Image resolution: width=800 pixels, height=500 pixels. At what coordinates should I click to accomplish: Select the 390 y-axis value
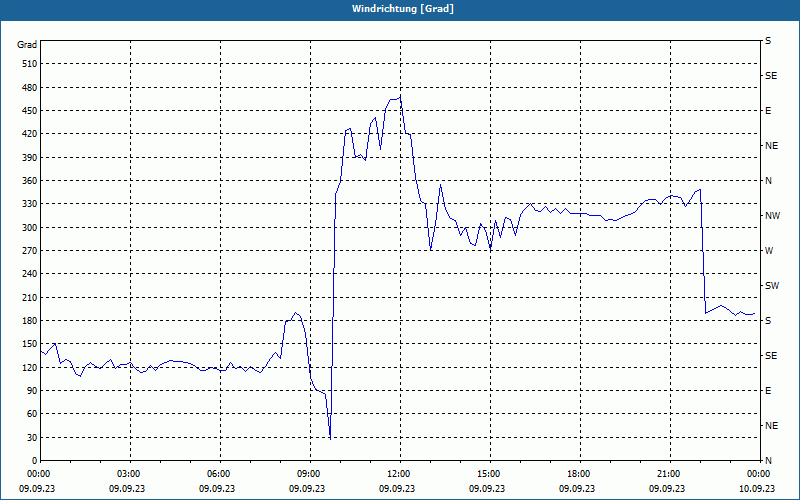(30, 157)
